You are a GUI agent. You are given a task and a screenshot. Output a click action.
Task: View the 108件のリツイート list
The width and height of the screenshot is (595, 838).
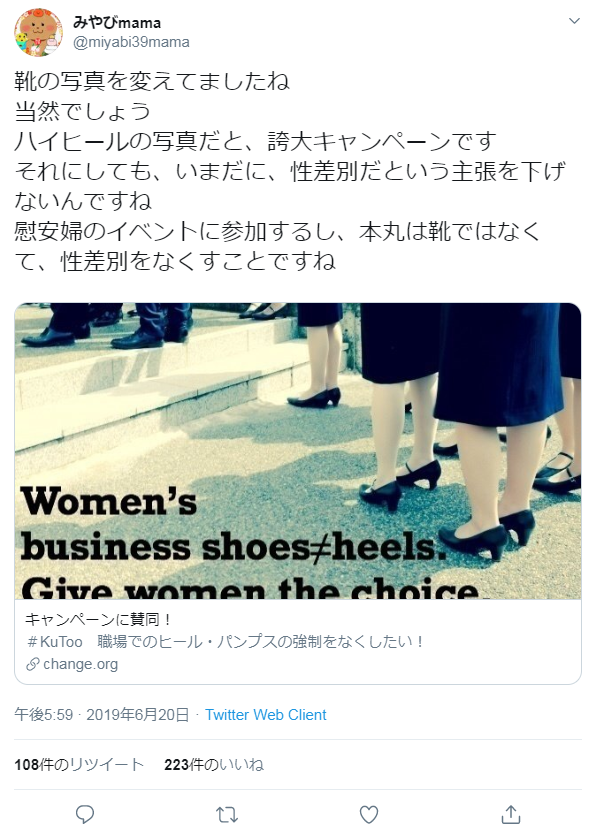(79, 764)
